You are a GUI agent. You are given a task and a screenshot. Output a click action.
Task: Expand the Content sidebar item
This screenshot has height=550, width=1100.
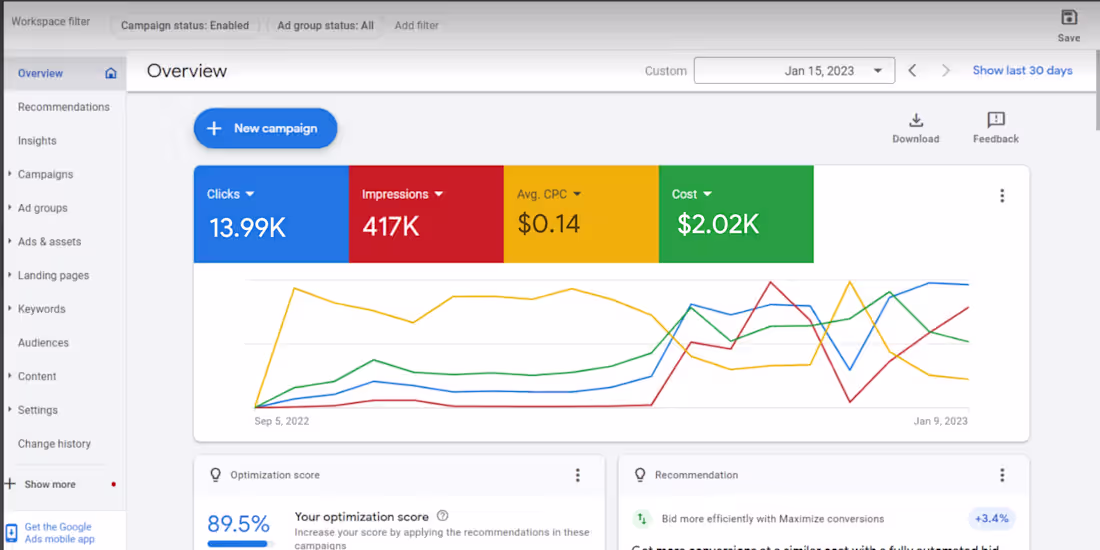(9, 376)
